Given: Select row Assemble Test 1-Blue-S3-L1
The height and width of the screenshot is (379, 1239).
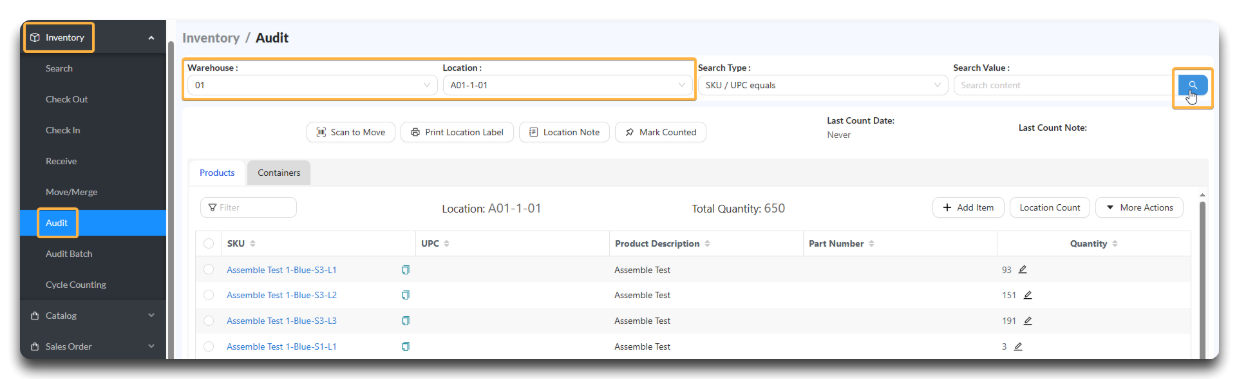Looking at the screenshot, I should tap(209, 270).
